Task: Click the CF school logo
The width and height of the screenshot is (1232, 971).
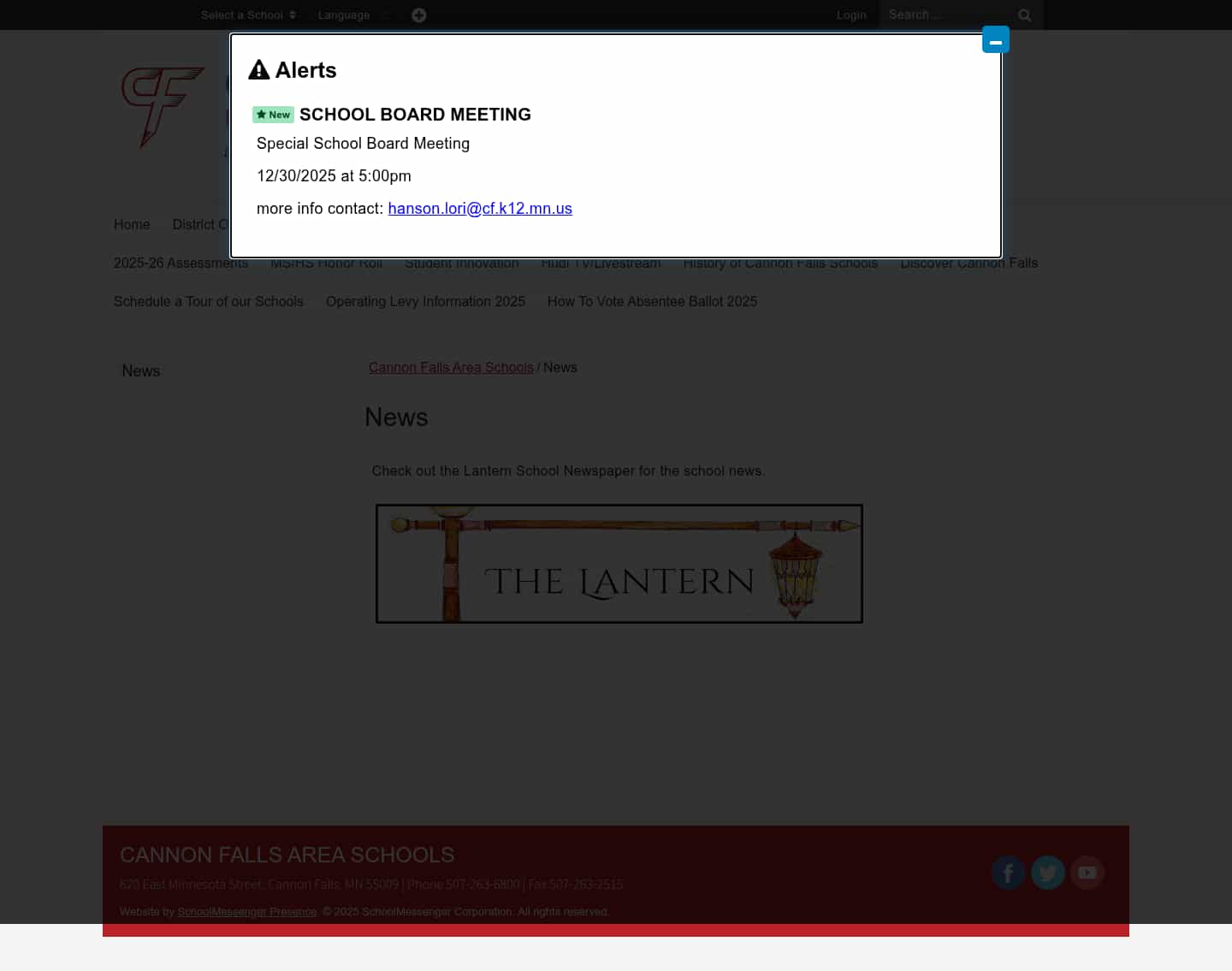Action: pyautogui.click(x=162, y=107)
